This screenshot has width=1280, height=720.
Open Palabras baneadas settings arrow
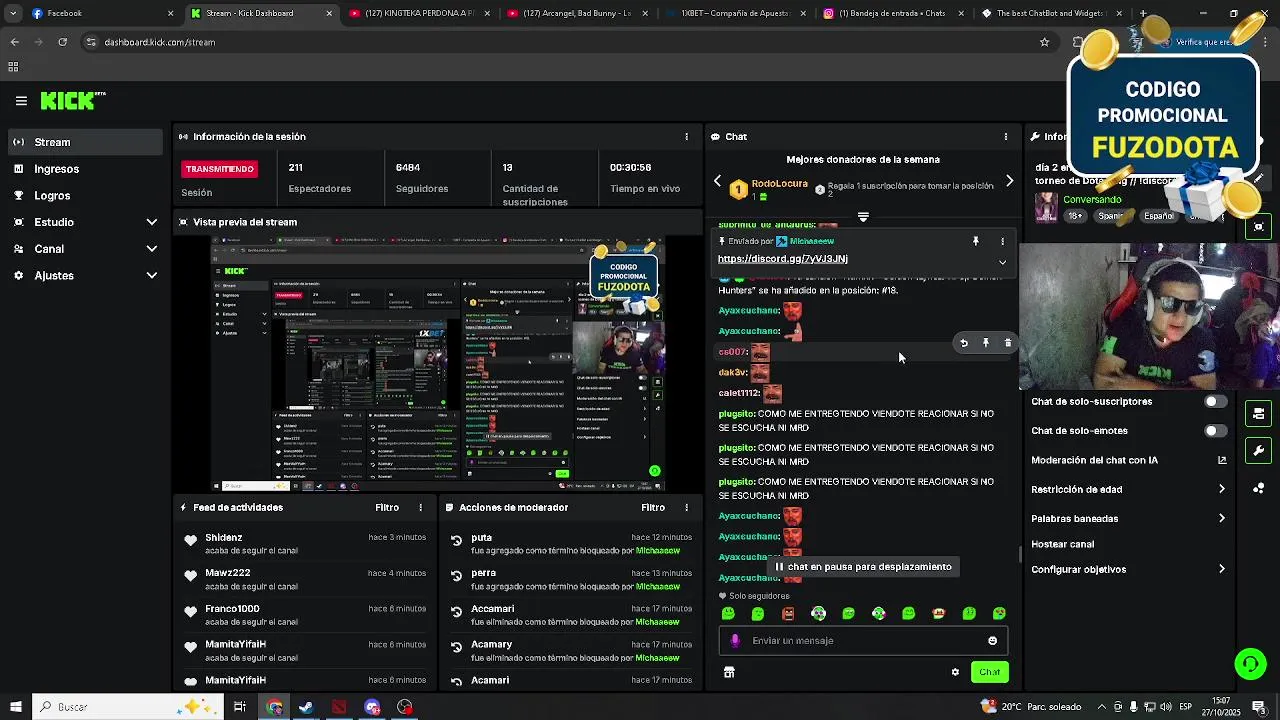coord(1222,518)
